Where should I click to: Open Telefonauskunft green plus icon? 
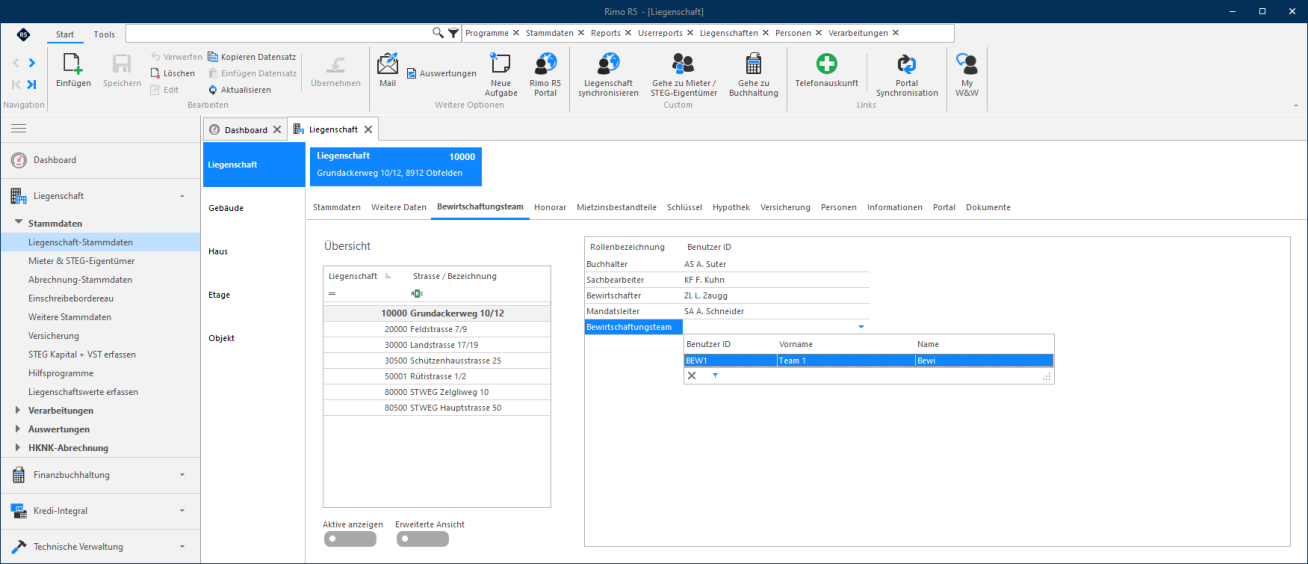(827, 63)
